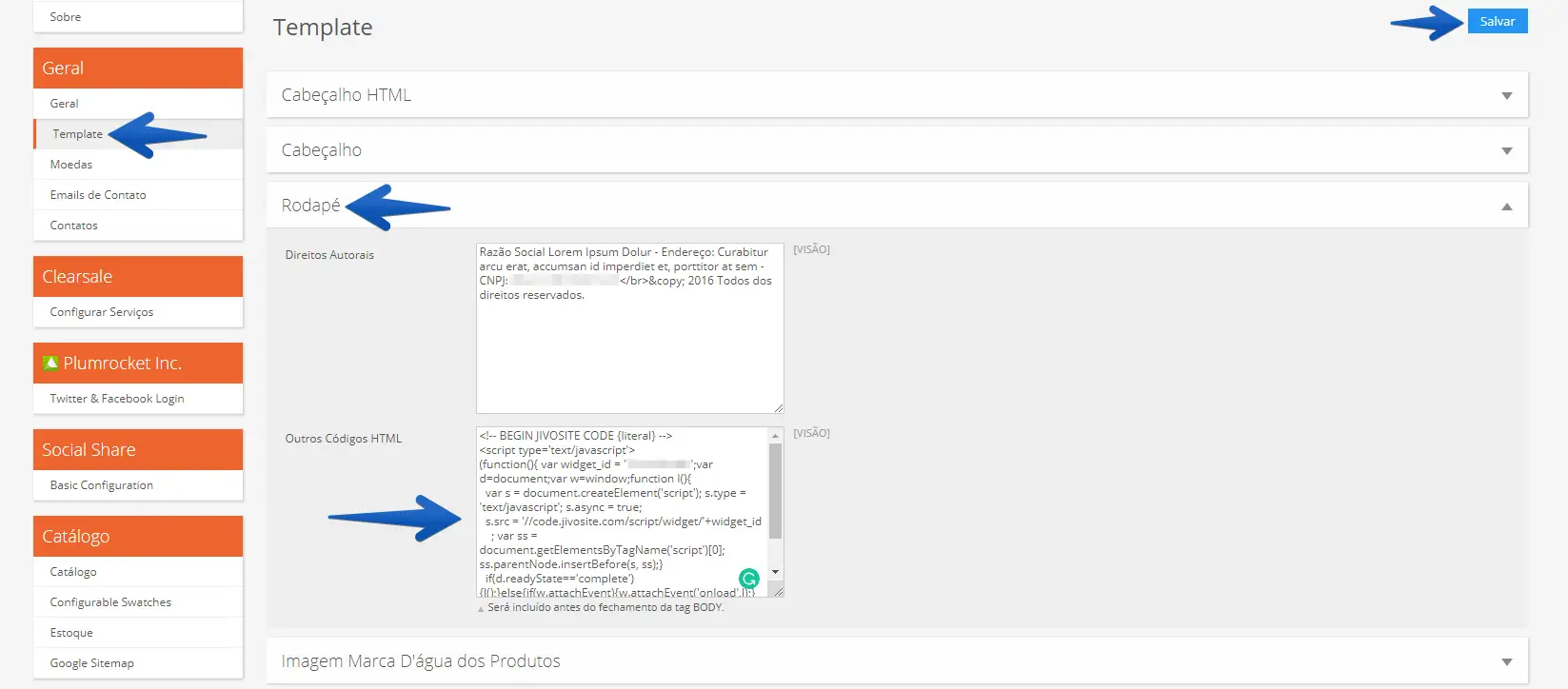Expand Imagem Marca D'água dos Produtos section

pyautogui.click(x=1506, y=661)
